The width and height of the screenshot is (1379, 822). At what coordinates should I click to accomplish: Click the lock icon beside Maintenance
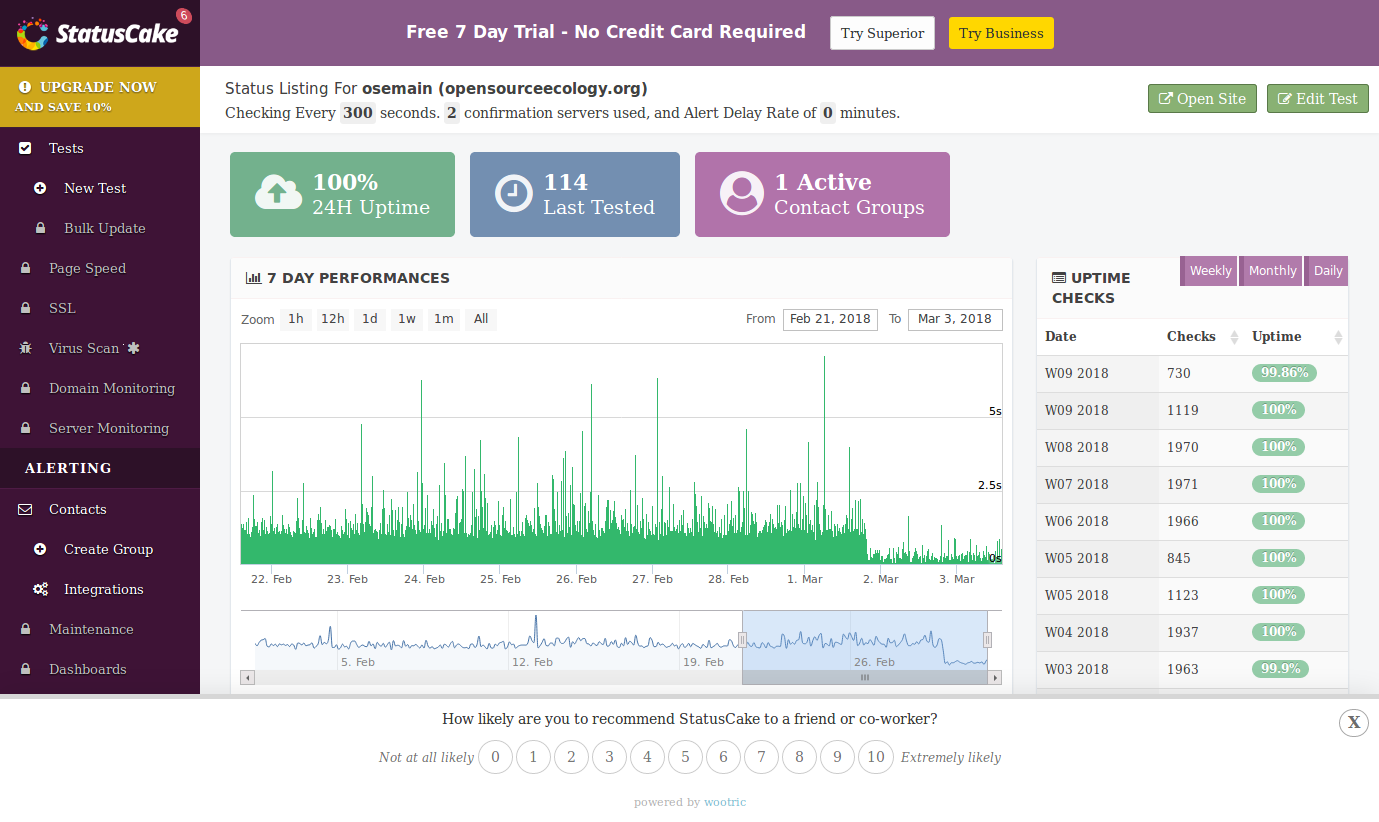click(25, 629)
